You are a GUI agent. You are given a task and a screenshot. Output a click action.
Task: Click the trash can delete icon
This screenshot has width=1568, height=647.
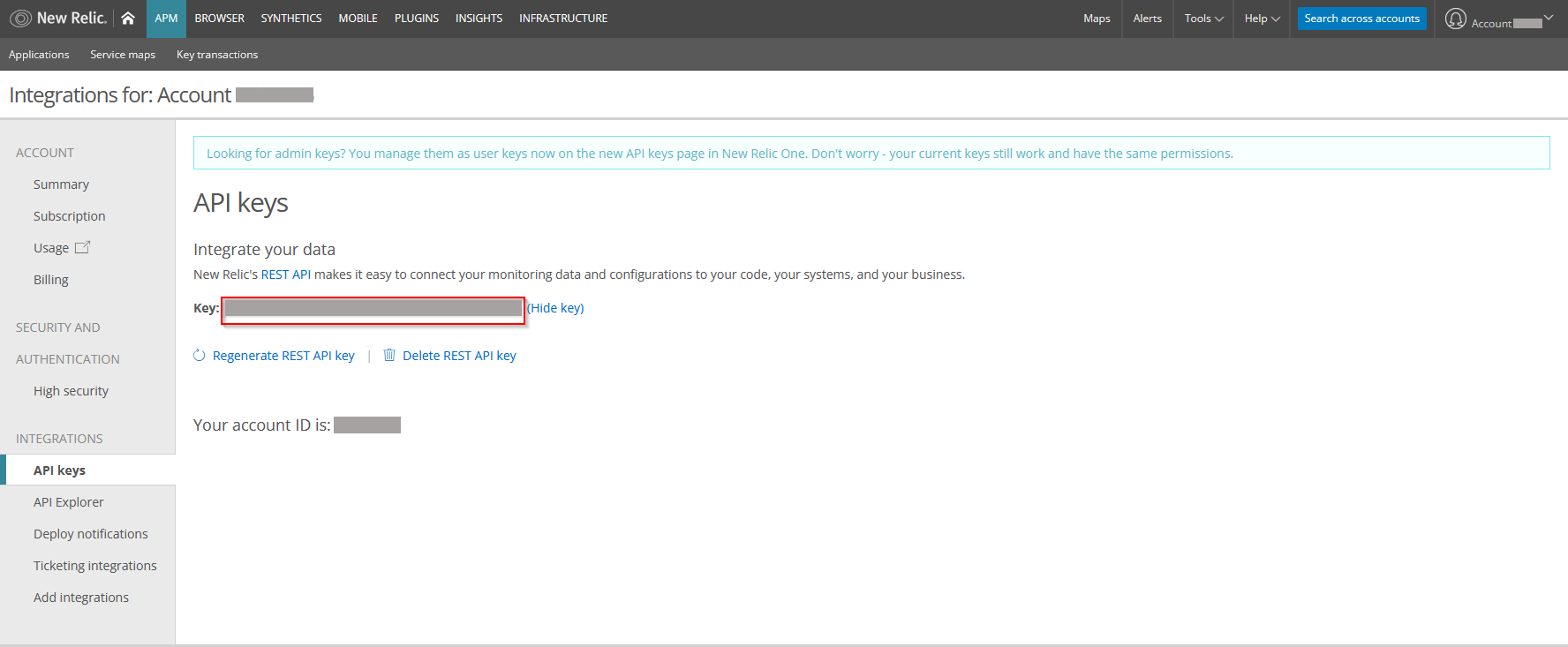coord(389,355)
